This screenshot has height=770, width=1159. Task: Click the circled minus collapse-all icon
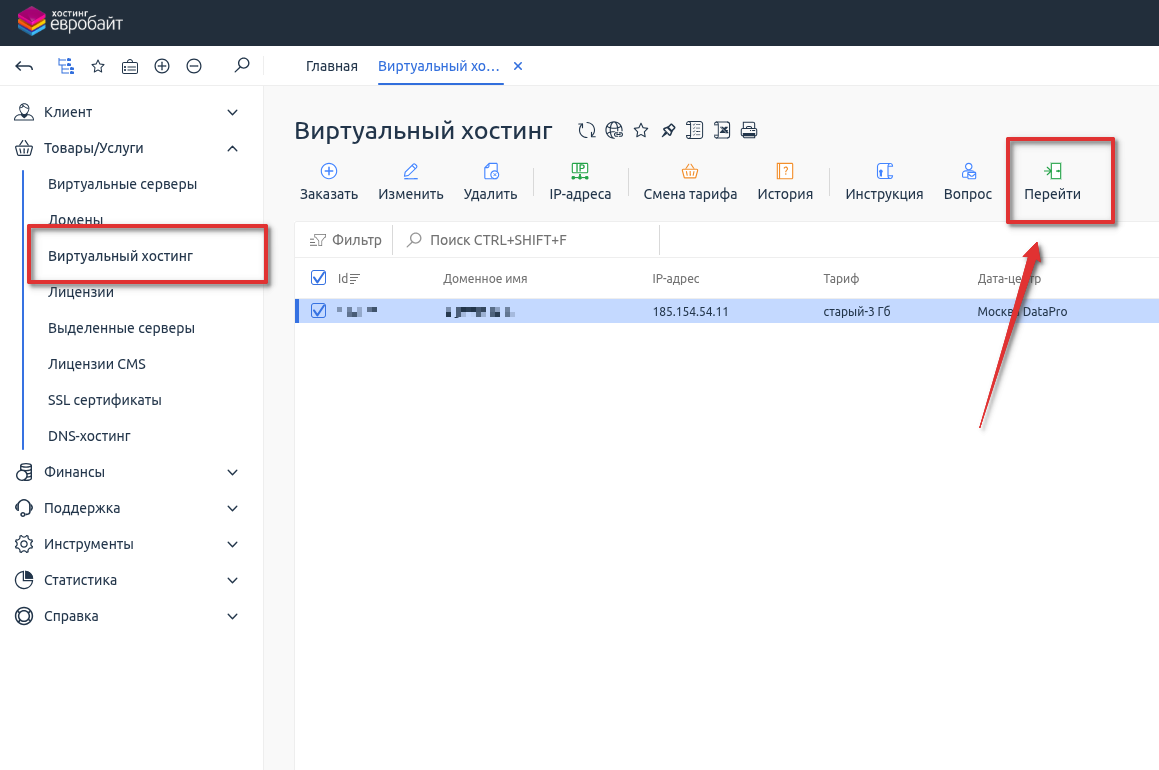[194, 67]
